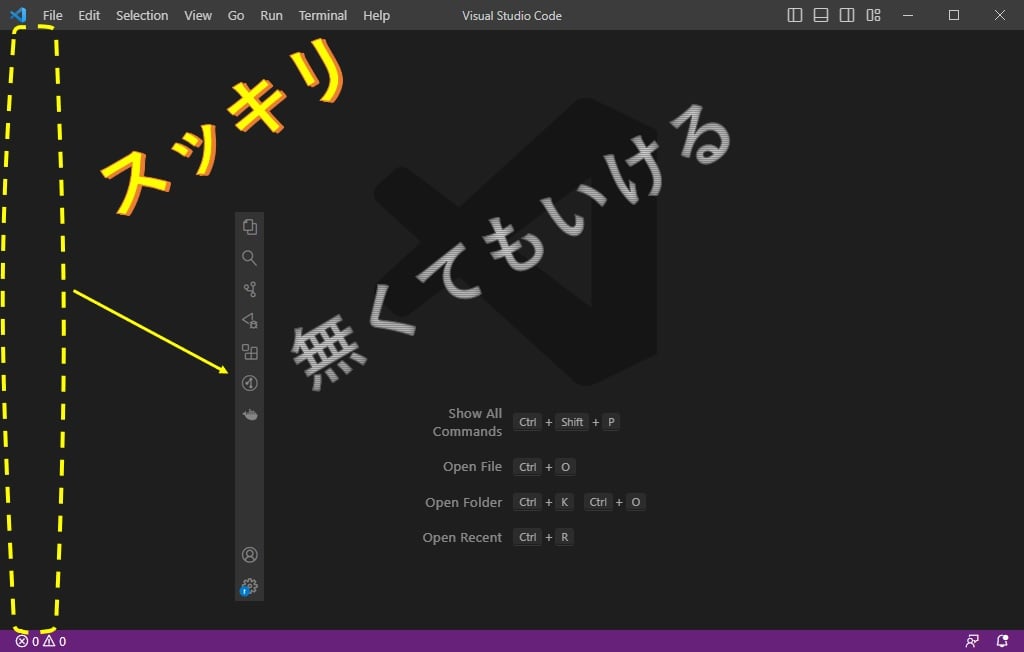Viewport: 1024px width, 652px height.
Task: Open the Go menu
Action: click(236, 16)
